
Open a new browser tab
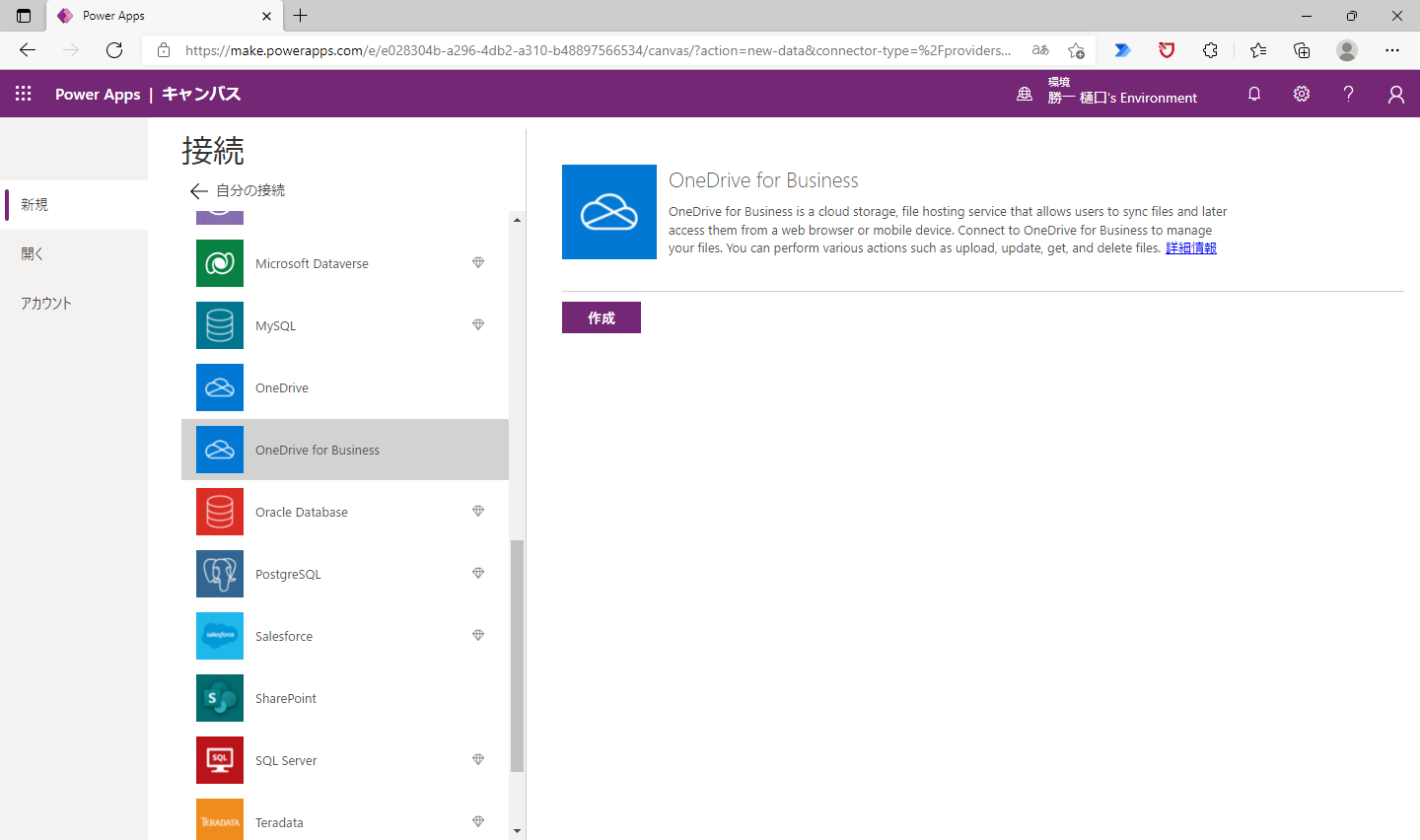click(x=301, y=16)
